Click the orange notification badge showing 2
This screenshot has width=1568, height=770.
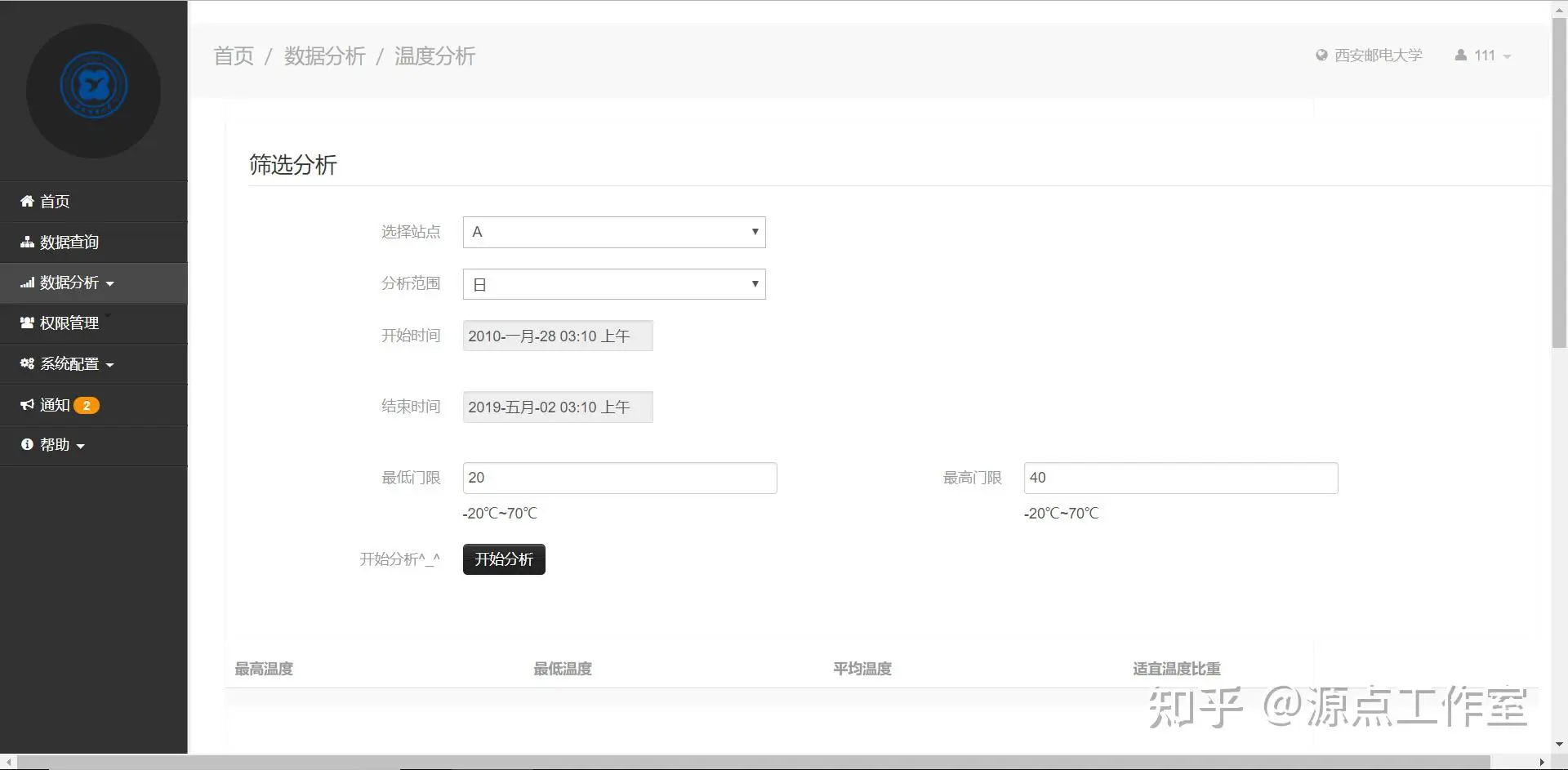87,405
